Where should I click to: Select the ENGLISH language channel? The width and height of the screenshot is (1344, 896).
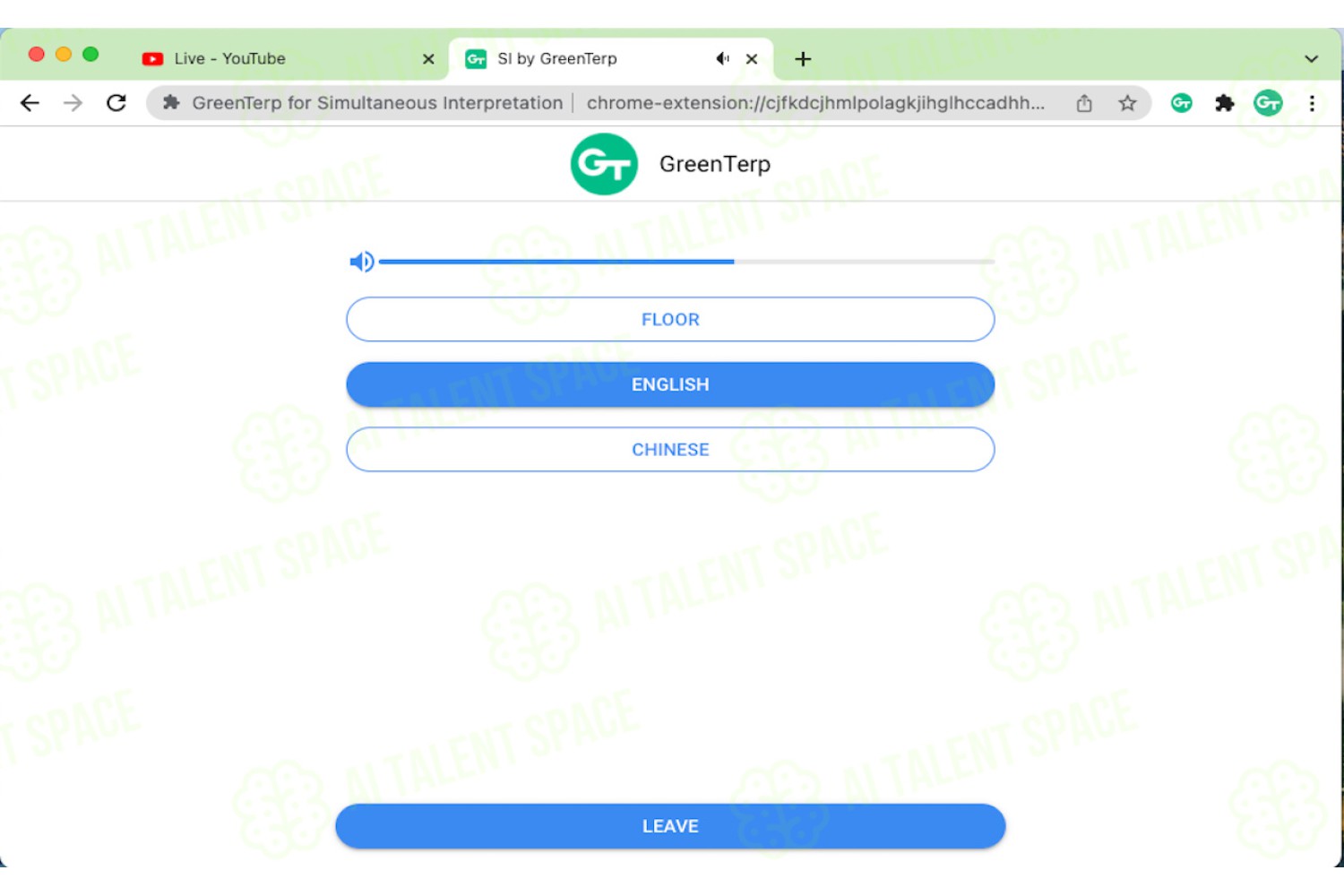(x=670, y=384)
